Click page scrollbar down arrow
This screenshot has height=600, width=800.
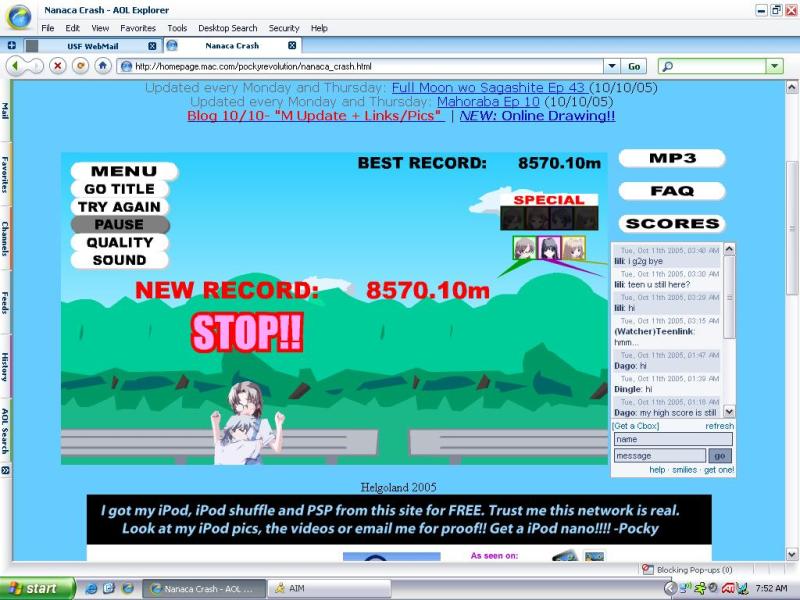[792, 554]
